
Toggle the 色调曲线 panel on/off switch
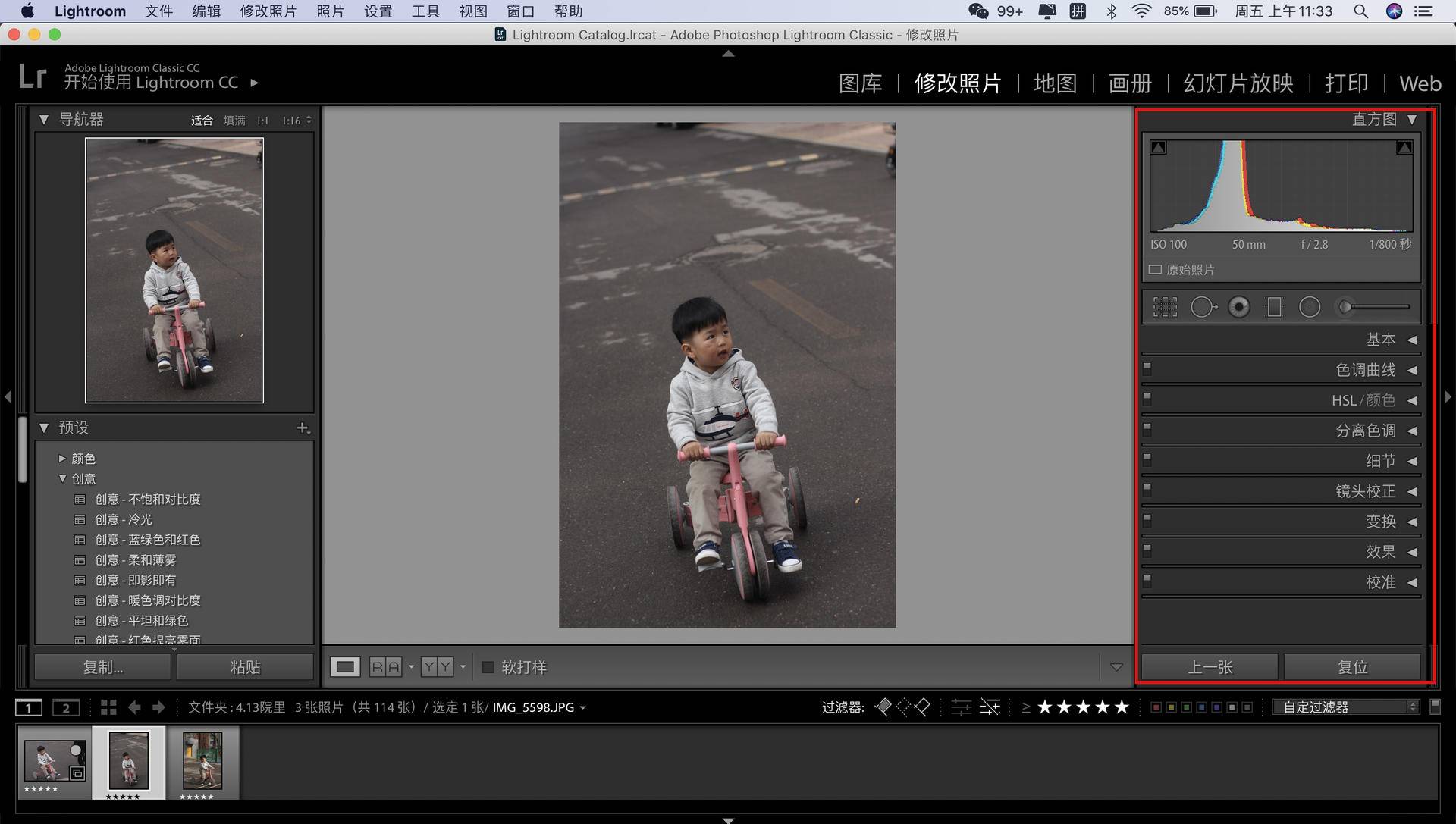pyautogui.click(x=1147, y=368)
